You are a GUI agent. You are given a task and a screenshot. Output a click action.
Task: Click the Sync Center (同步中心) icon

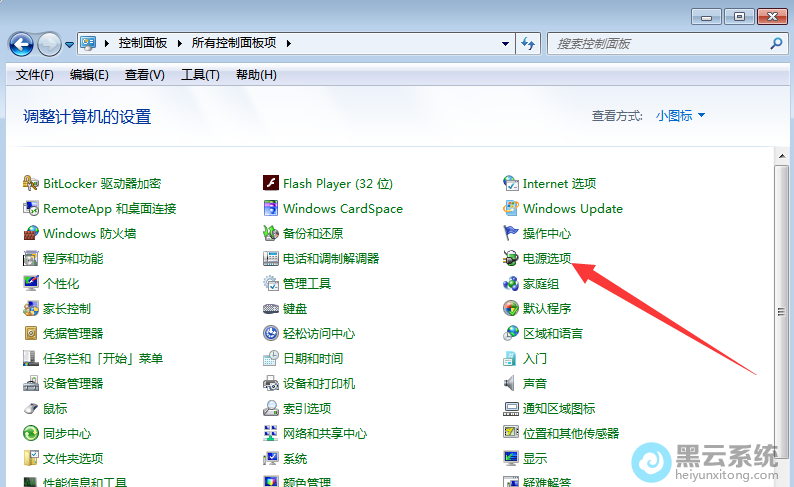click(x=31, y=434)
